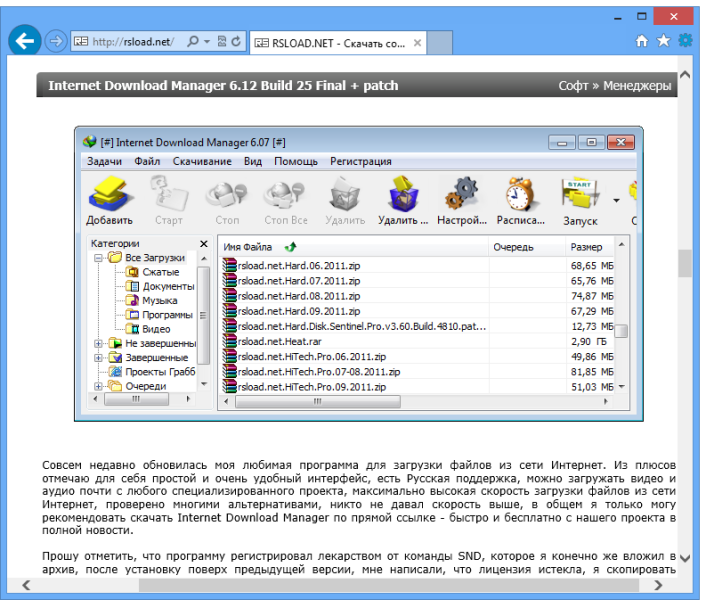Open Favorites star icon
This screenshot has width=706, height=600.
point(663,41)
